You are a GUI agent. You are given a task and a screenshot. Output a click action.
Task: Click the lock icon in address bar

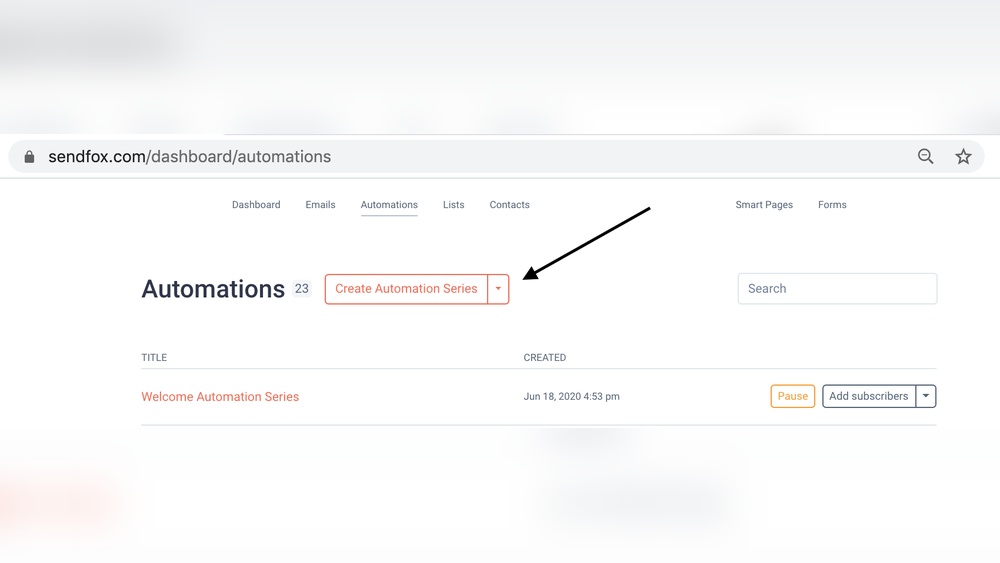click(x=29, y=157)
